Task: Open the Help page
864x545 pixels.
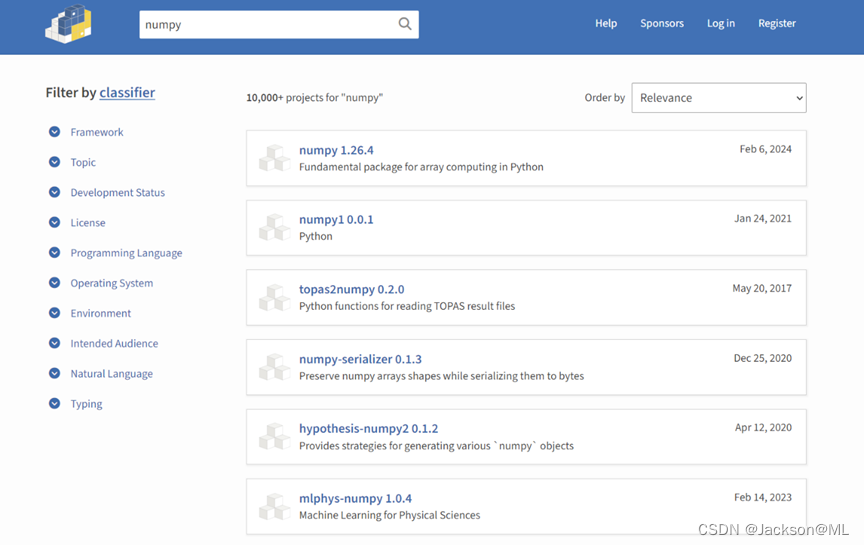Action: coord(606,23)
